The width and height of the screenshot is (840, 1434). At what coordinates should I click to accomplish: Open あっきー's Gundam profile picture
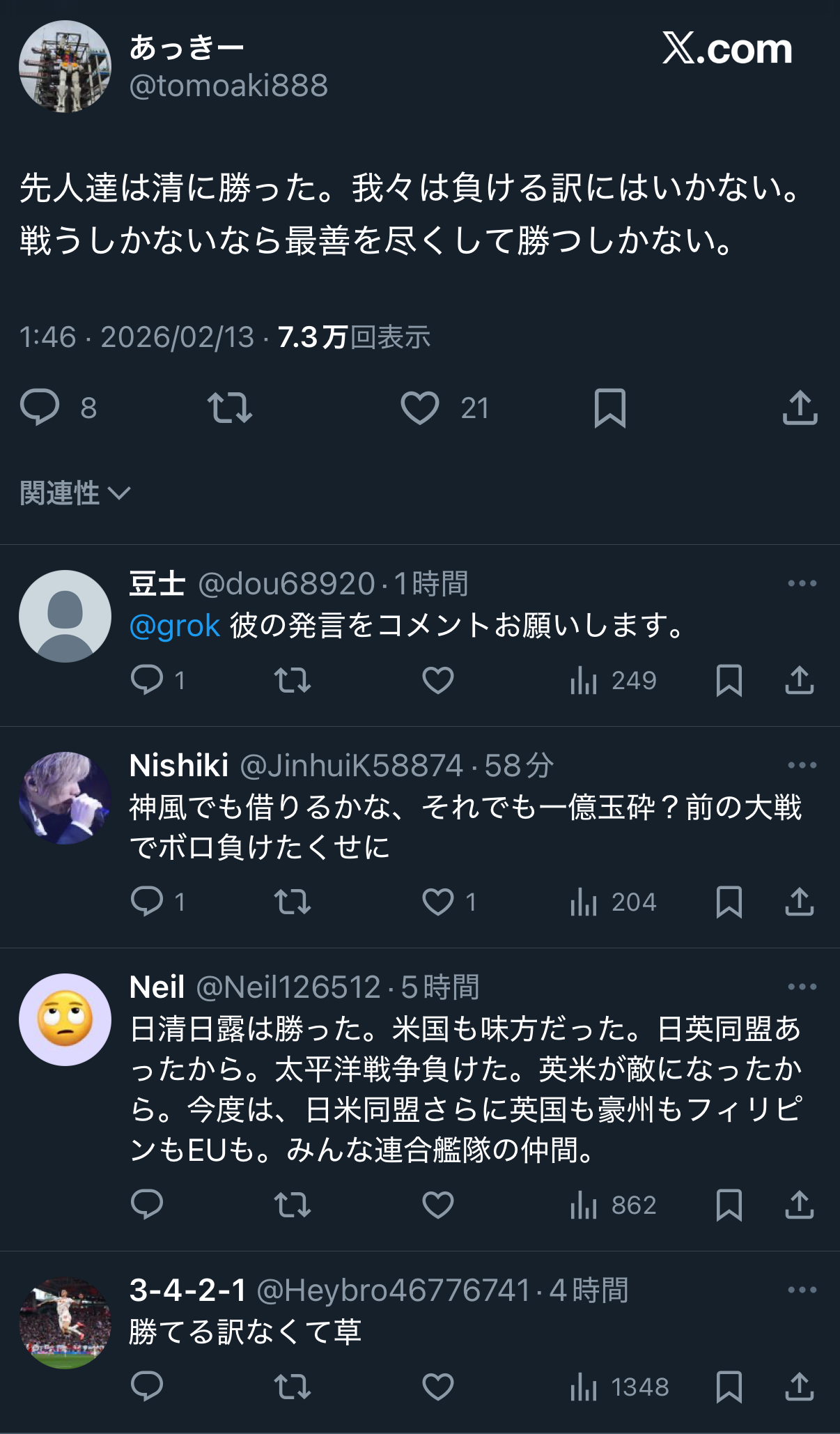[65, 66]
